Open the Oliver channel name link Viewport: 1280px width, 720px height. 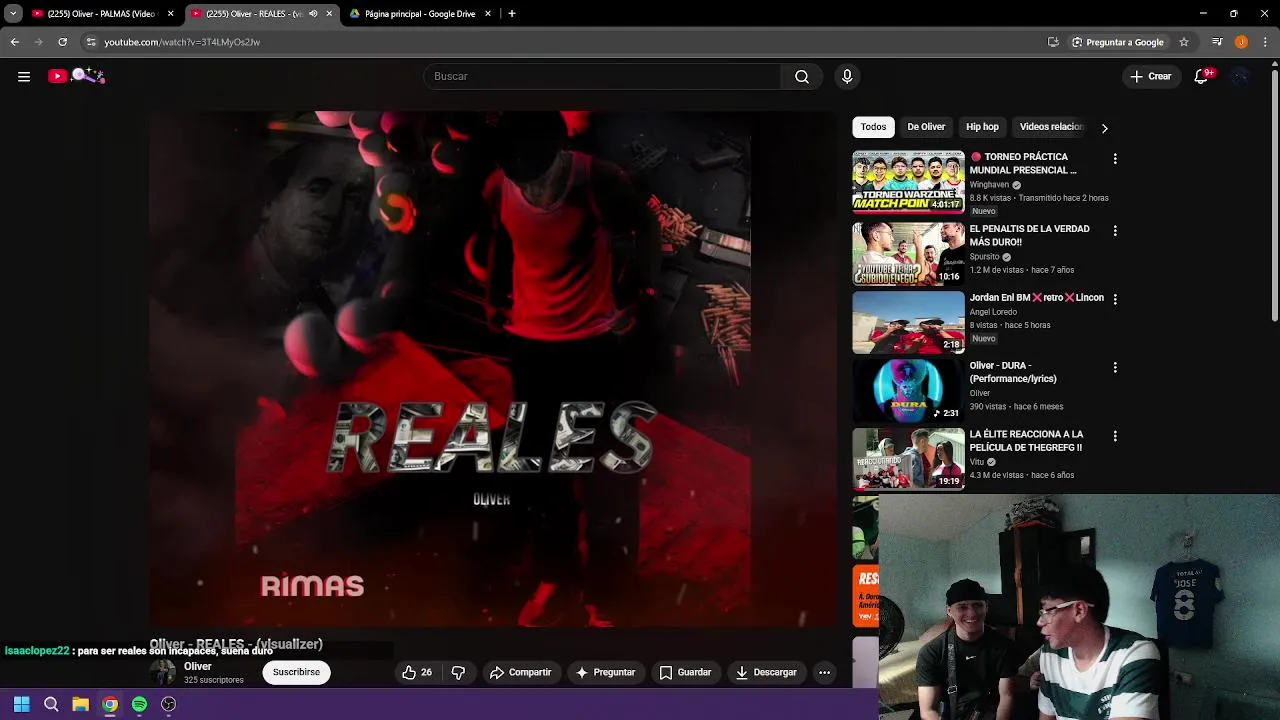(x=198, y=666)
